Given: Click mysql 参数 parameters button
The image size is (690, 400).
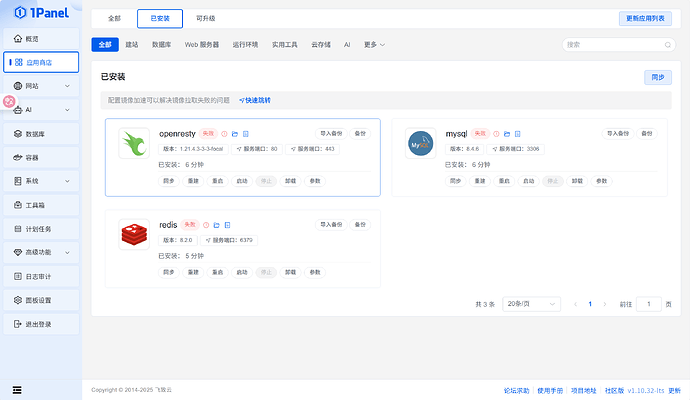Looking at the screenshot, I should coord(602,181).
